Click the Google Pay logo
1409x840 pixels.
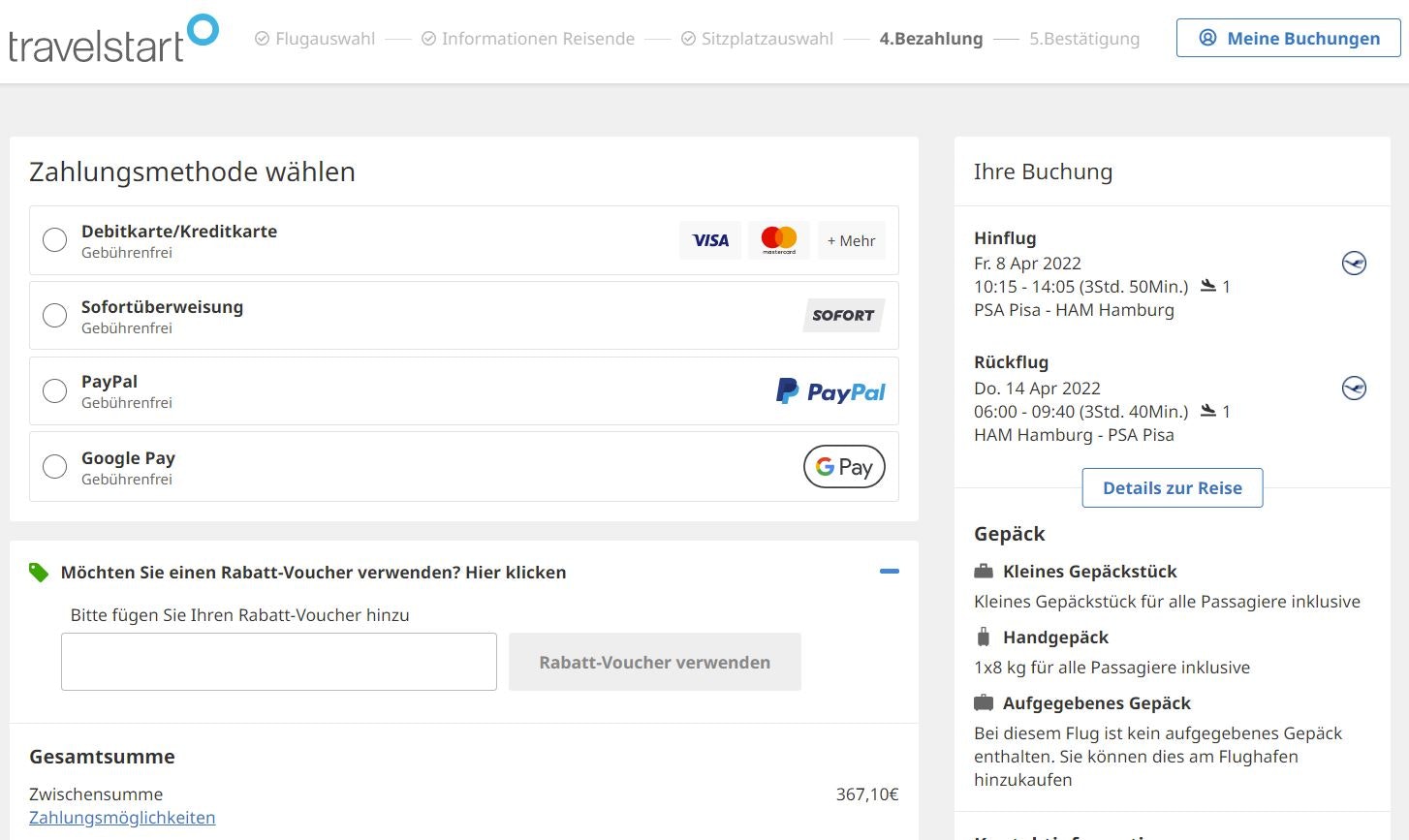coord(842,466)
